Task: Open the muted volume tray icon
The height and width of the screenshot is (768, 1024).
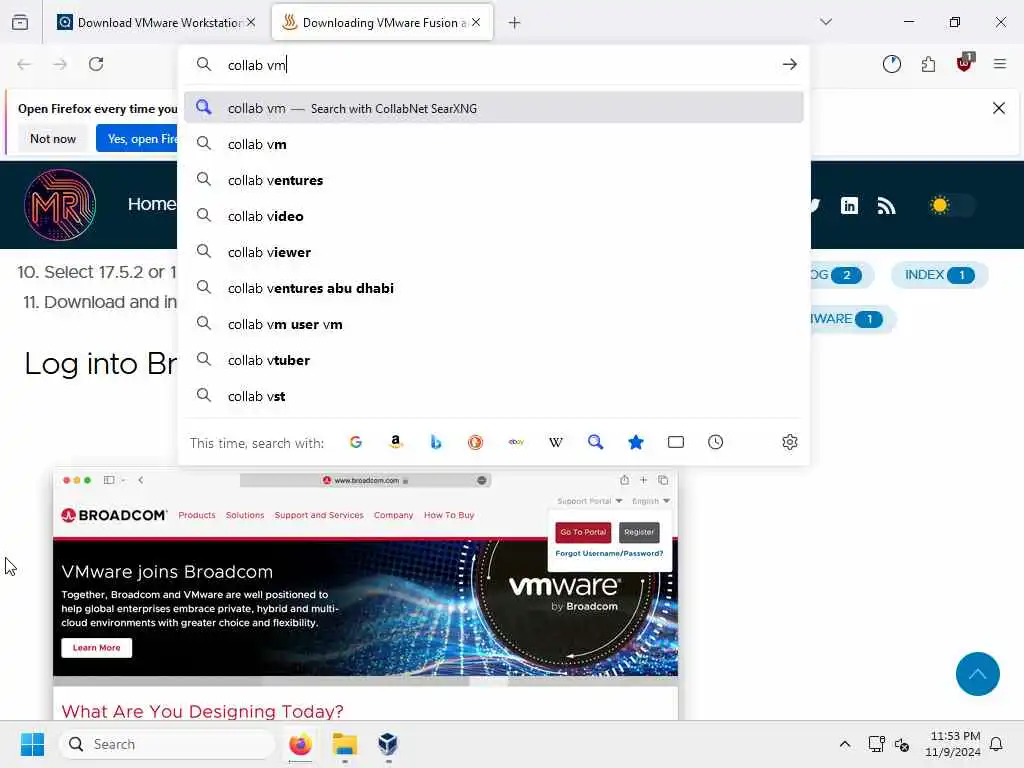Action: point(902,744)
